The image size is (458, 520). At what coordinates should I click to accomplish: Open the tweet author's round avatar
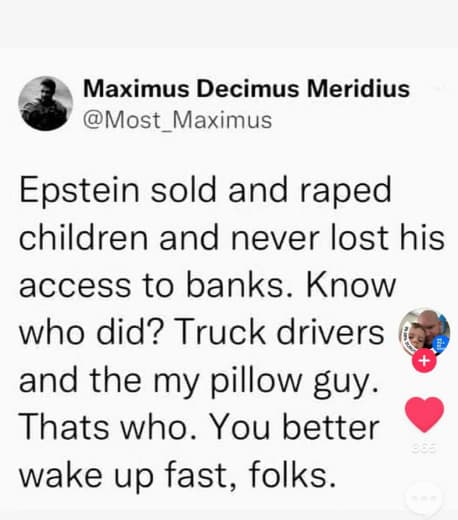click(x=45, y=104)
